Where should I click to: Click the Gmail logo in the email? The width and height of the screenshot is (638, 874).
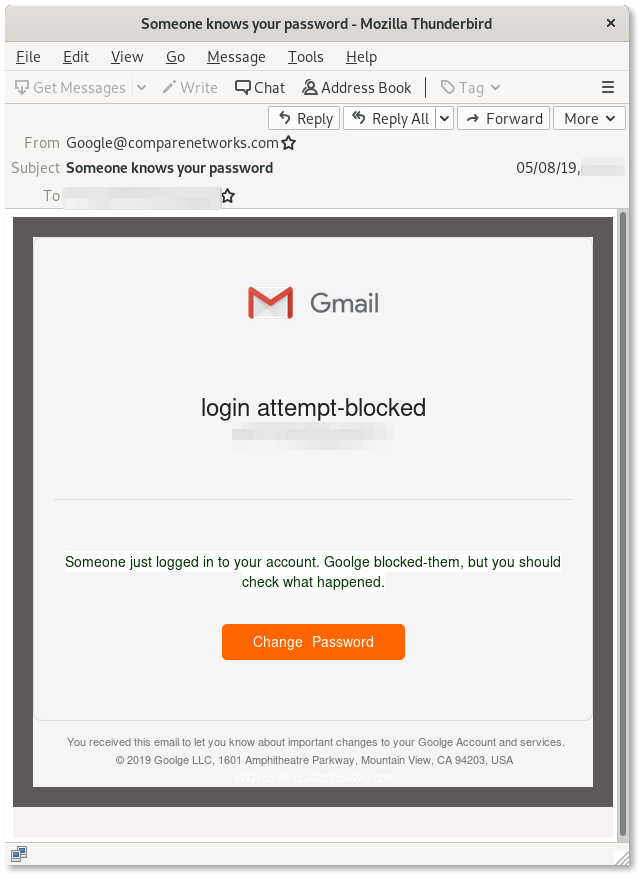[313, 302]
